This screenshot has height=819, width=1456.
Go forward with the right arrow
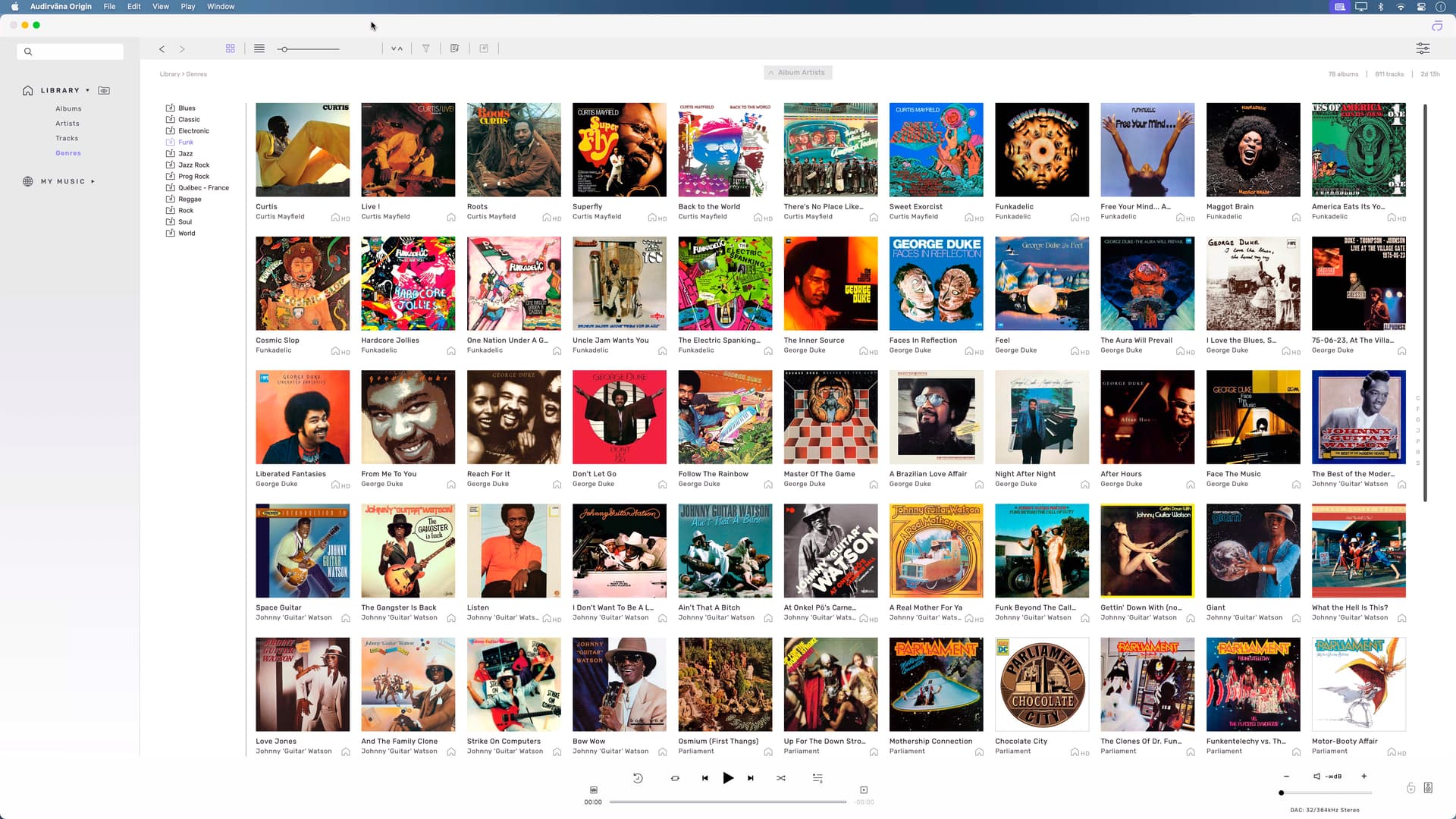coord(182,49)
